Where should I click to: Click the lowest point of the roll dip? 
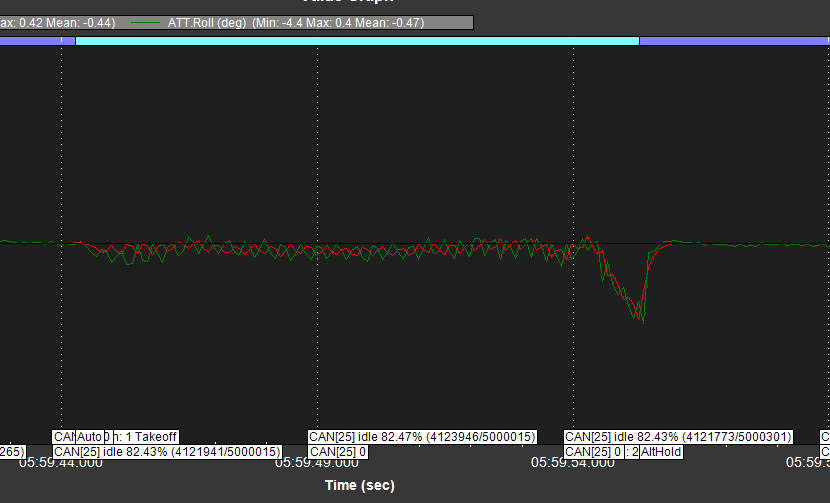[x=643, y=322]
